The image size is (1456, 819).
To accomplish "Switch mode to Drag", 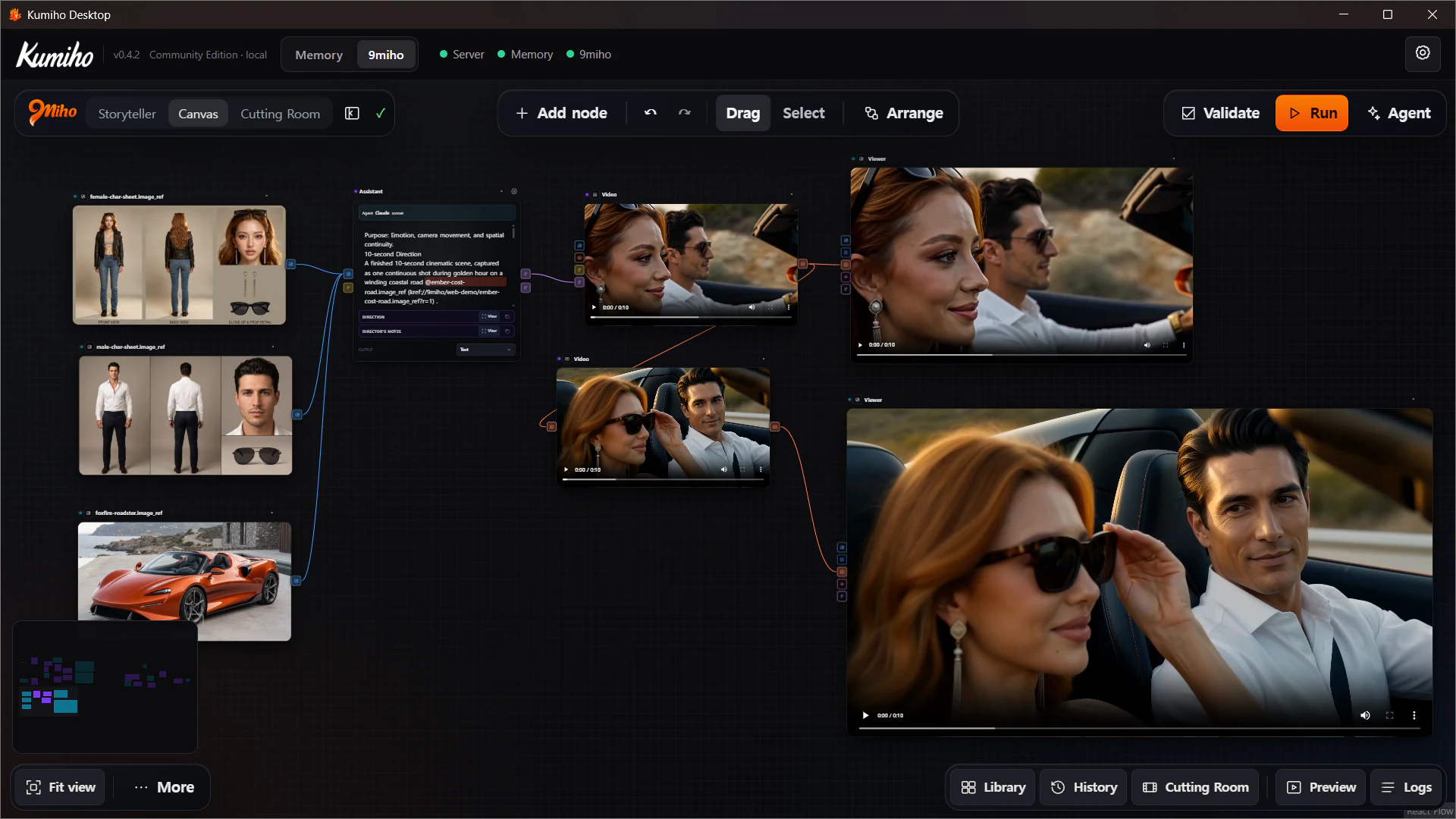I will coord(742,113).
